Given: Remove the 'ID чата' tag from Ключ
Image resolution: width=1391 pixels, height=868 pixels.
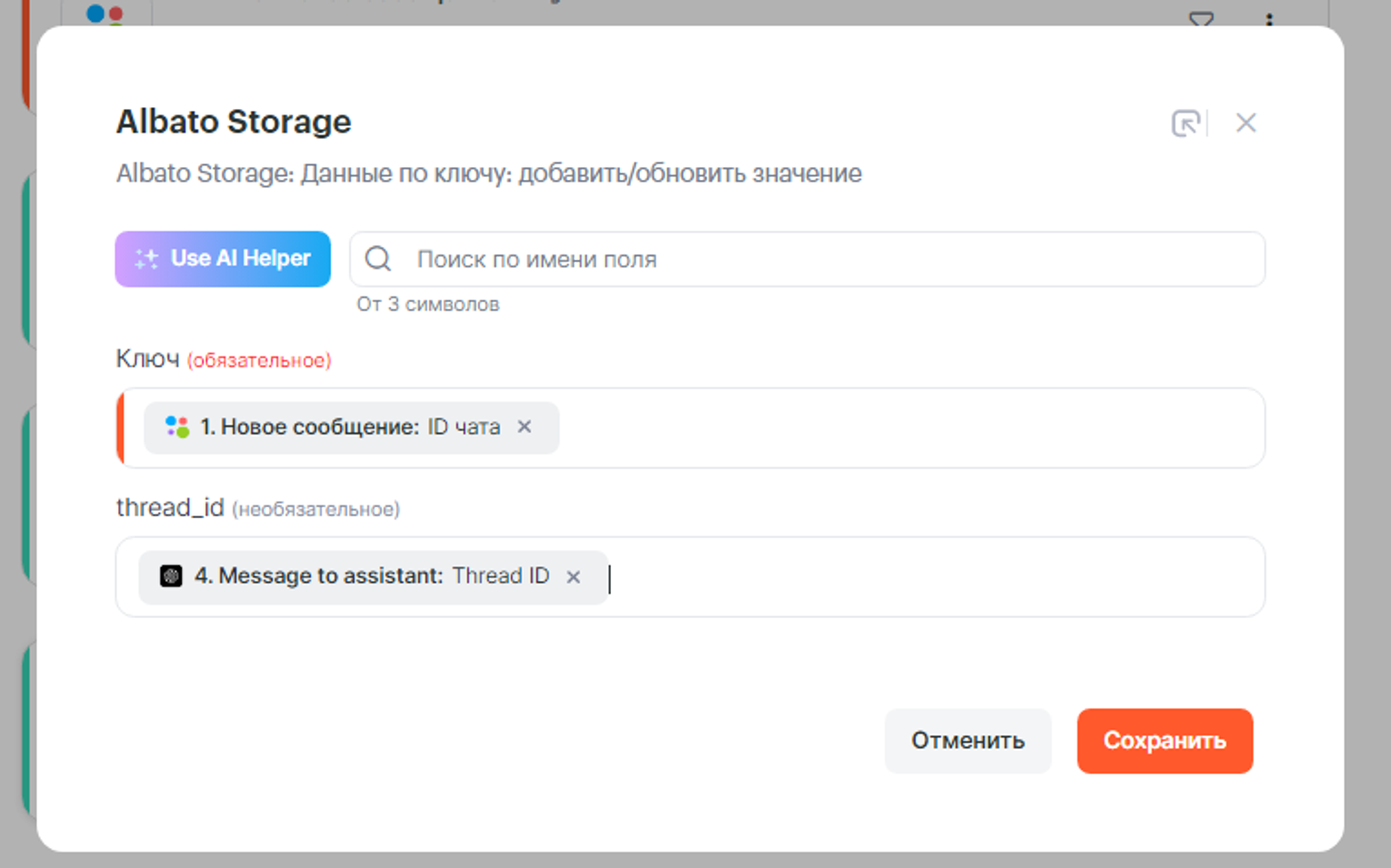Looking at the screenshot, I should pos(525,427).
